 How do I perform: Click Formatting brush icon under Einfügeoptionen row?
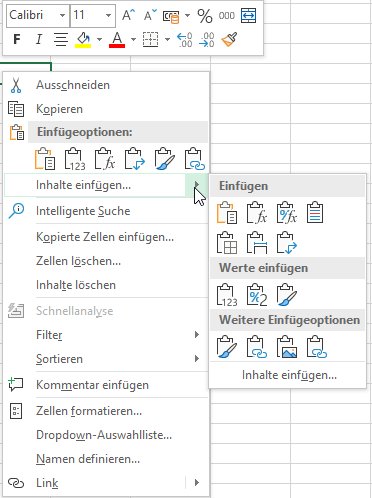coord(165,159)
